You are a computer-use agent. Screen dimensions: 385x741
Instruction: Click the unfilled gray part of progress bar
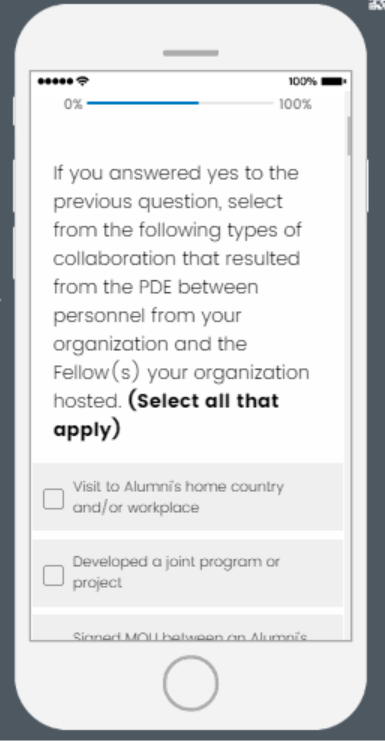point(236,103)
